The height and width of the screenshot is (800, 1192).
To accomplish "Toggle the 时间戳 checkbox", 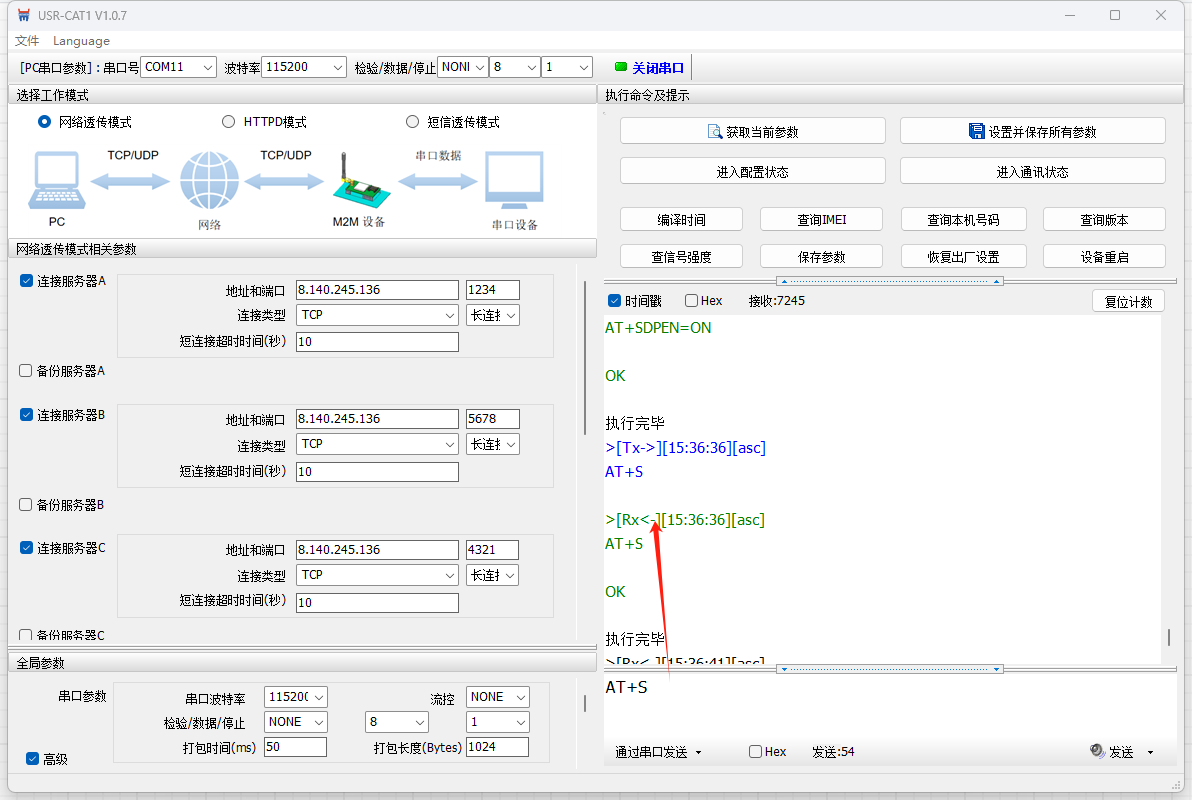I will pyautogui.click(x=615, y=301).
